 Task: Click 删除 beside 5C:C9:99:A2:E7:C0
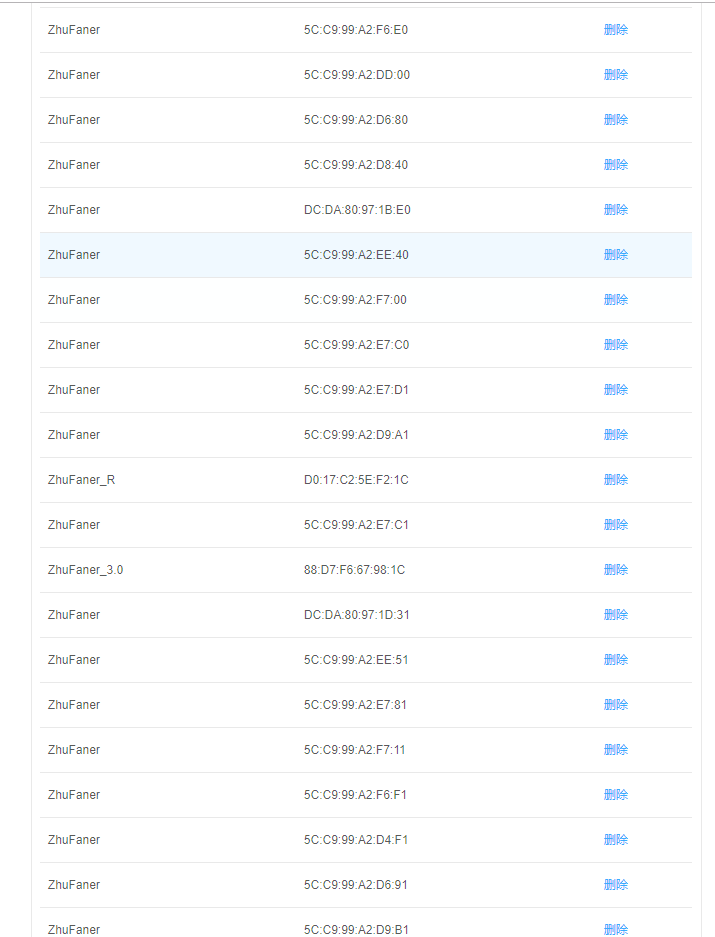click(x=616, y=345)
